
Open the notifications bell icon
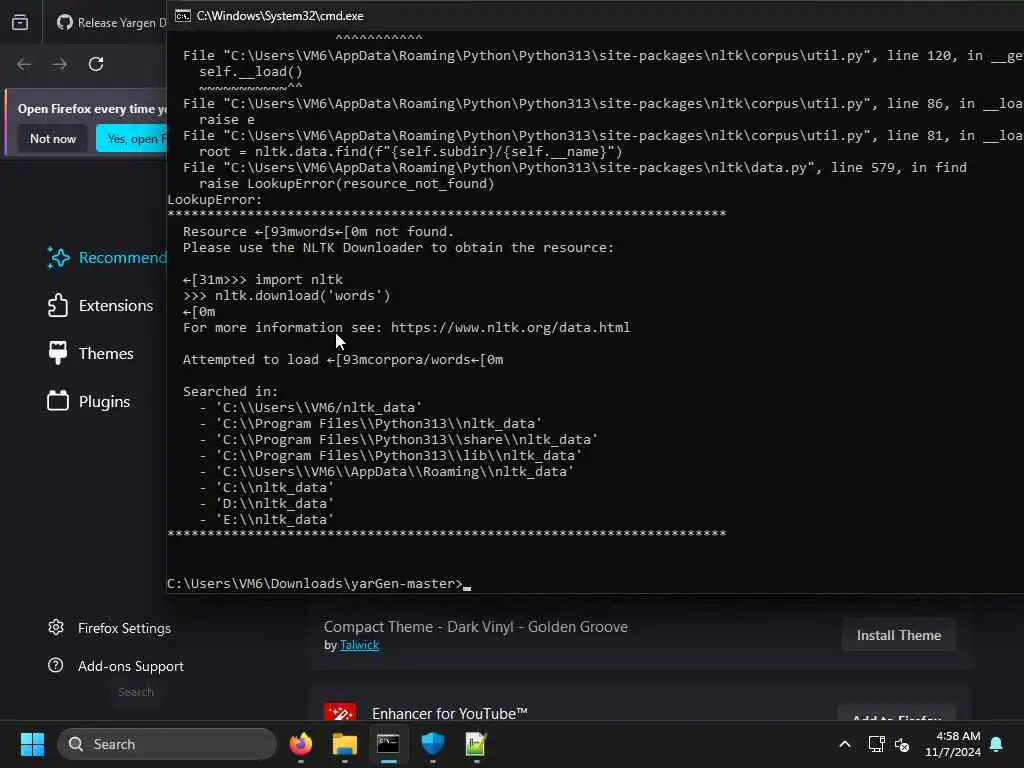(997, 744)
